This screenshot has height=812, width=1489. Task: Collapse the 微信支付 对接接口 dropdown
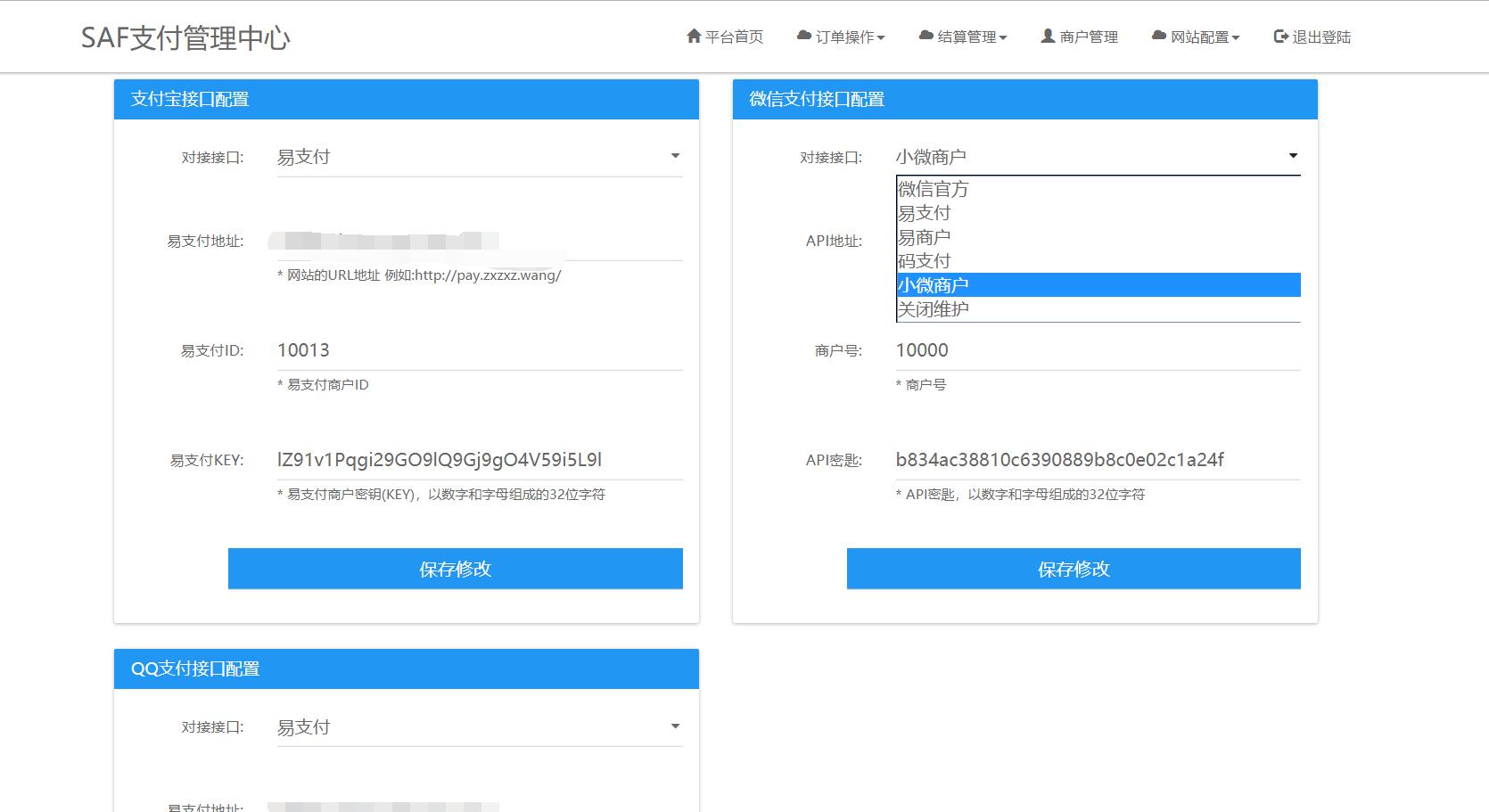[1098, 157]
